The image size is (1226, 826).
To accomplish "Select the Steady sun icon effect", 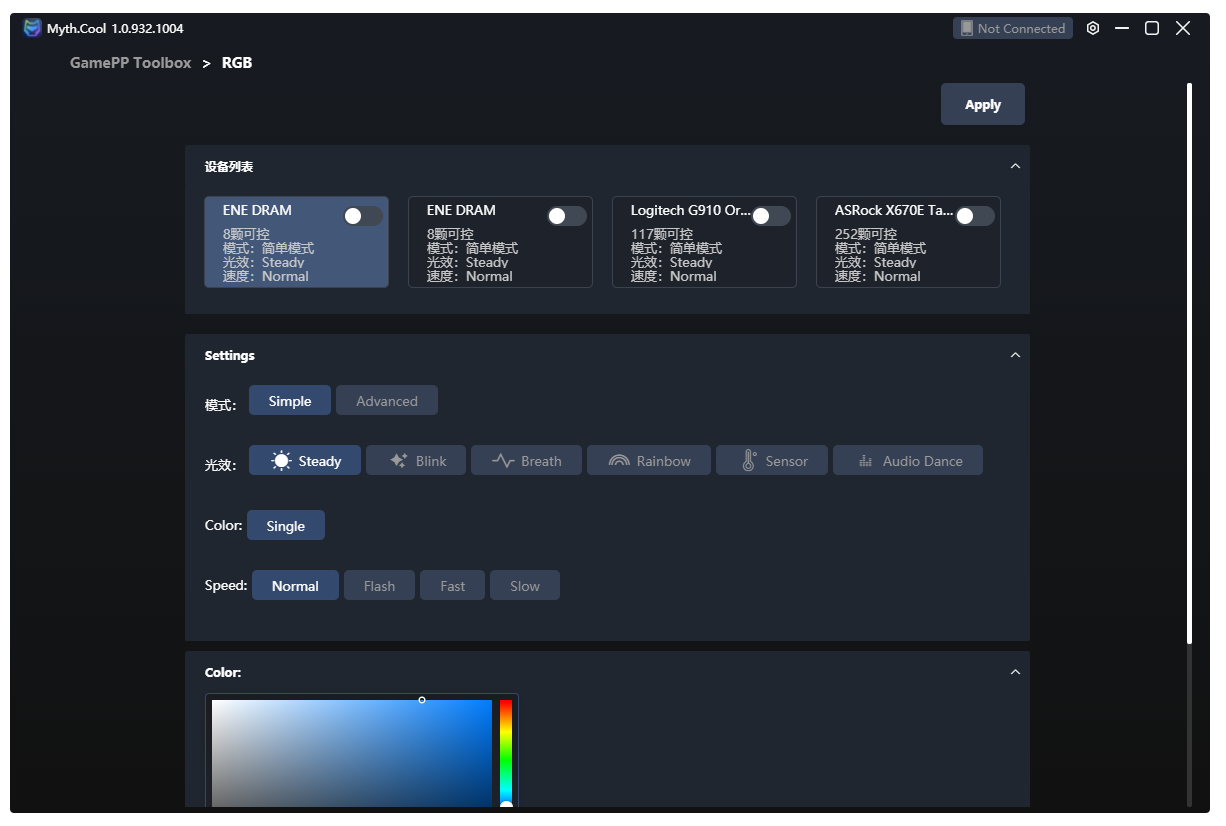I will coord(305,461).
